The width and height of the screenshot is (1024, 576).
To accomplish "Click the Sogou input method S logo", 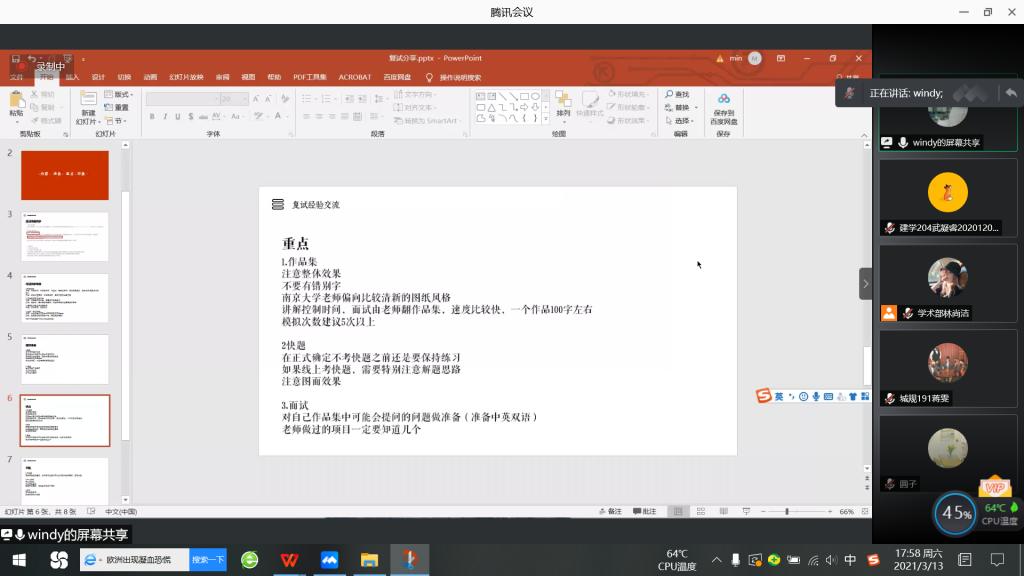I will tap(763, 397).
